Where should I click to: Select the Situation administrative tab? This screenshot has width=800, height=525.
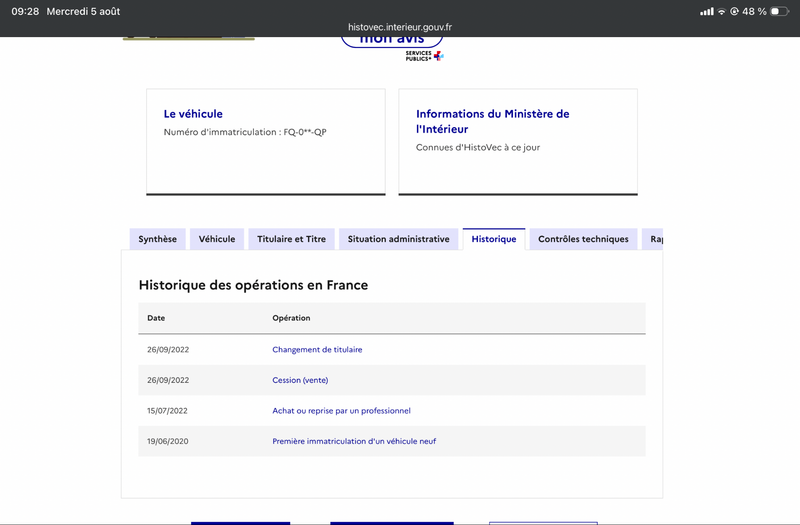coord(398,239)
